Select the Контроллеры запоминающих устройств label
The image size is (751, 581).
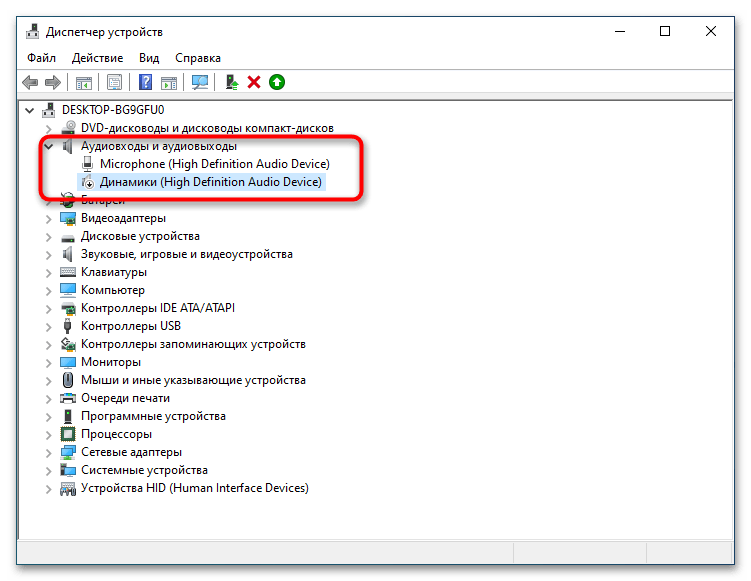(x=193, y=344)
